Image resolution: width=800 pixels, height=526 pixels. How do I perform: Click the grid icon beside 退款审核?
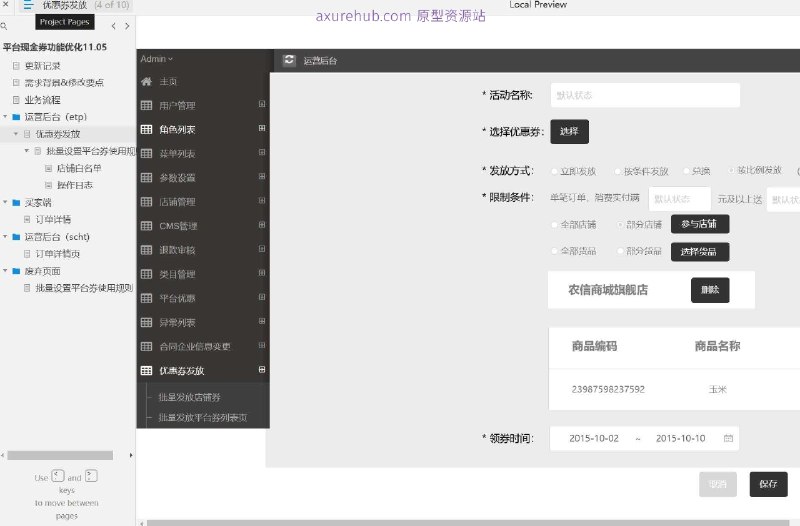[x=146, y=249]
